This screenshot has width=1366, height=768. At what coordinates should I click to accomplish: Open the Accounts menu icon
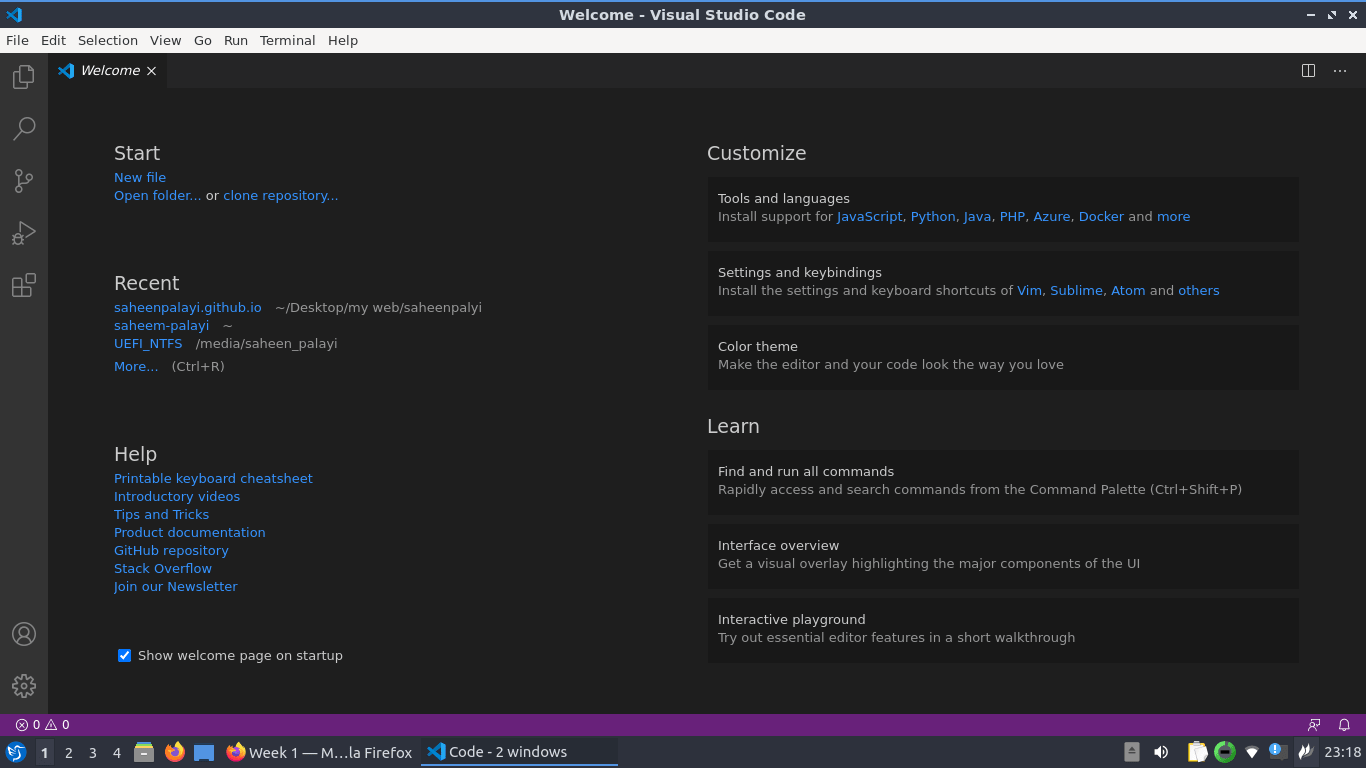coord(24,634)
